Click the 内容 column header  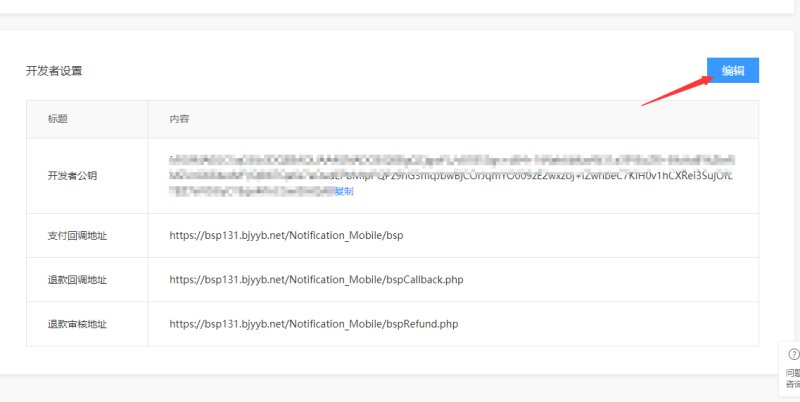[x=179, y=119]
